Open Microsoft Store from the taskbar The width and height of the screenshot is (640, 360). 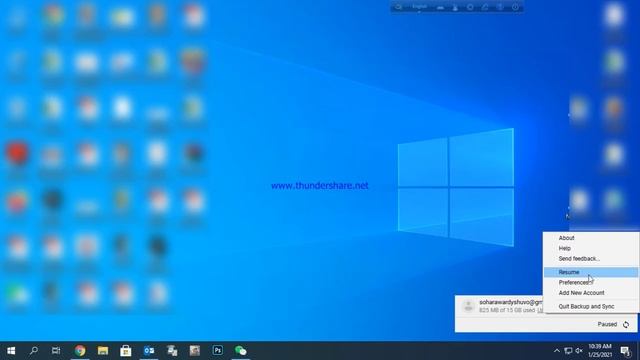pos(126,351)
